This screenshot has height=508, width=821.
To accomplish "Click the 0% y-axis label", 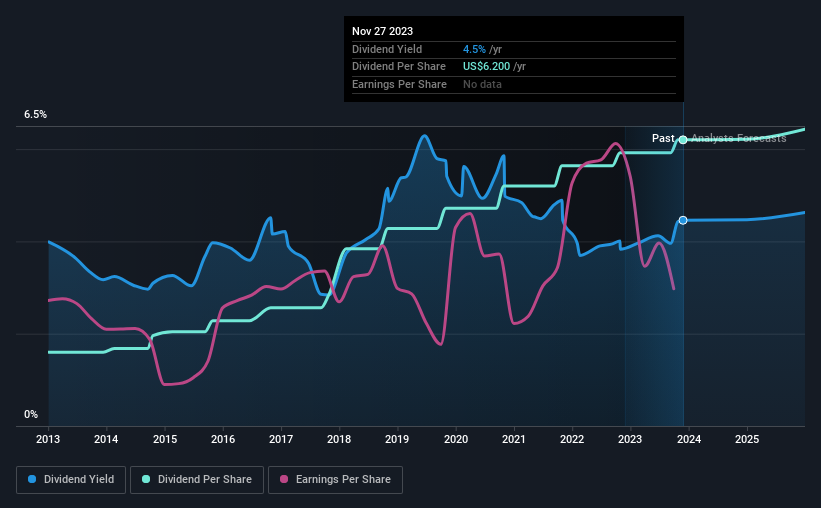I will coord(31,415).
